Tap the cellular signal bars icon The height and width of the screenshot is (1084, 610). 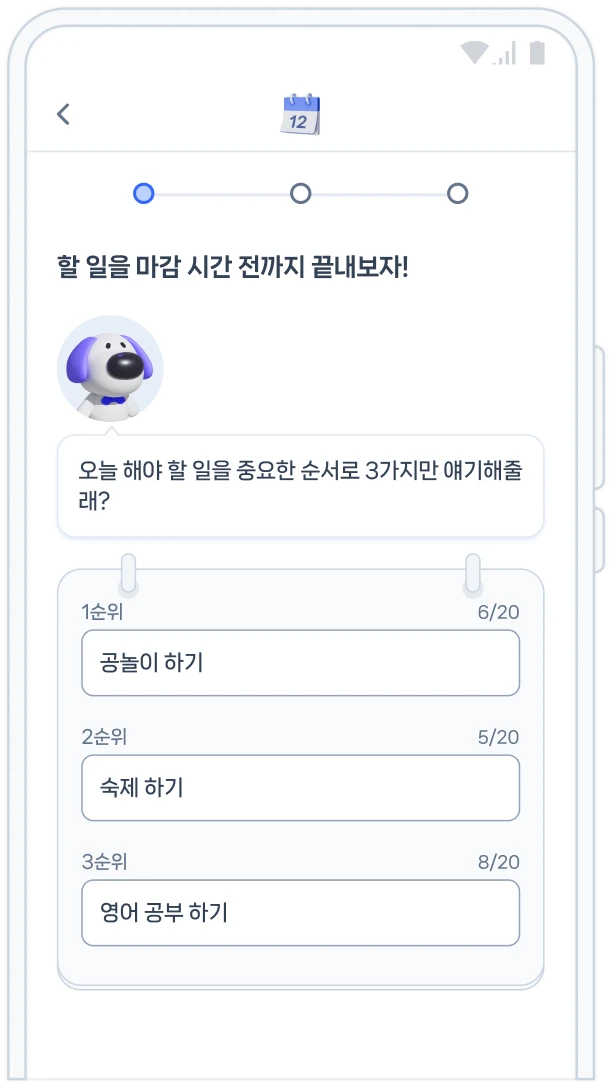(505, 53)
